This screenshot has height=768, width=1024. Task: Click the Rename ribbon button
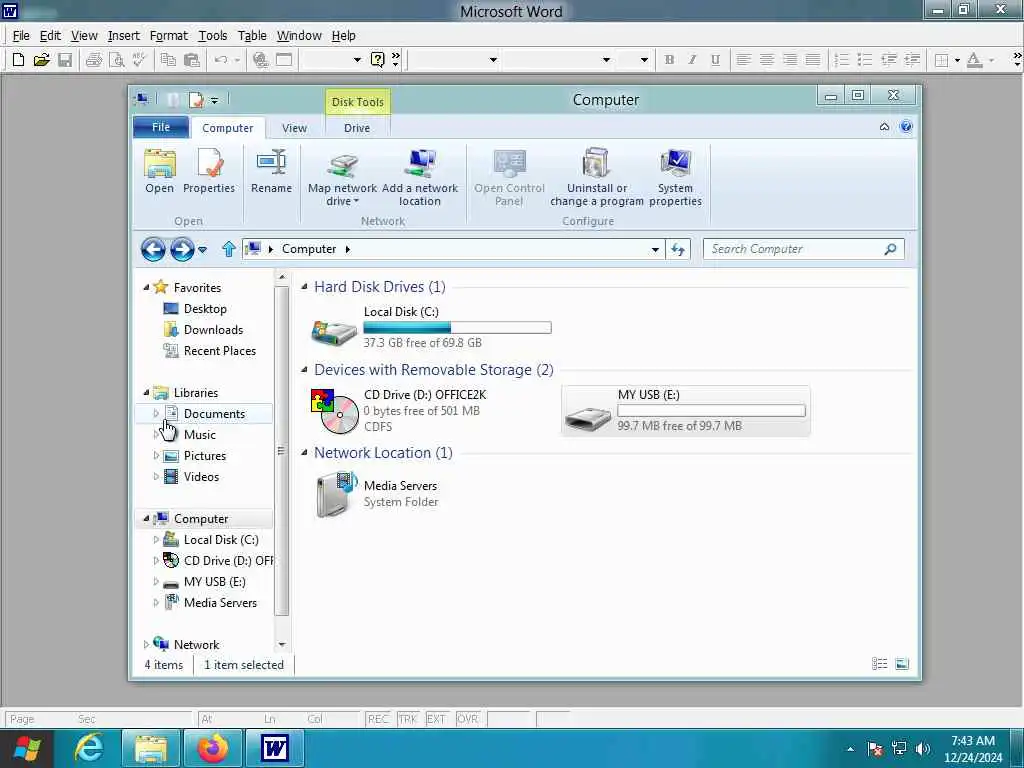point(272,171)
